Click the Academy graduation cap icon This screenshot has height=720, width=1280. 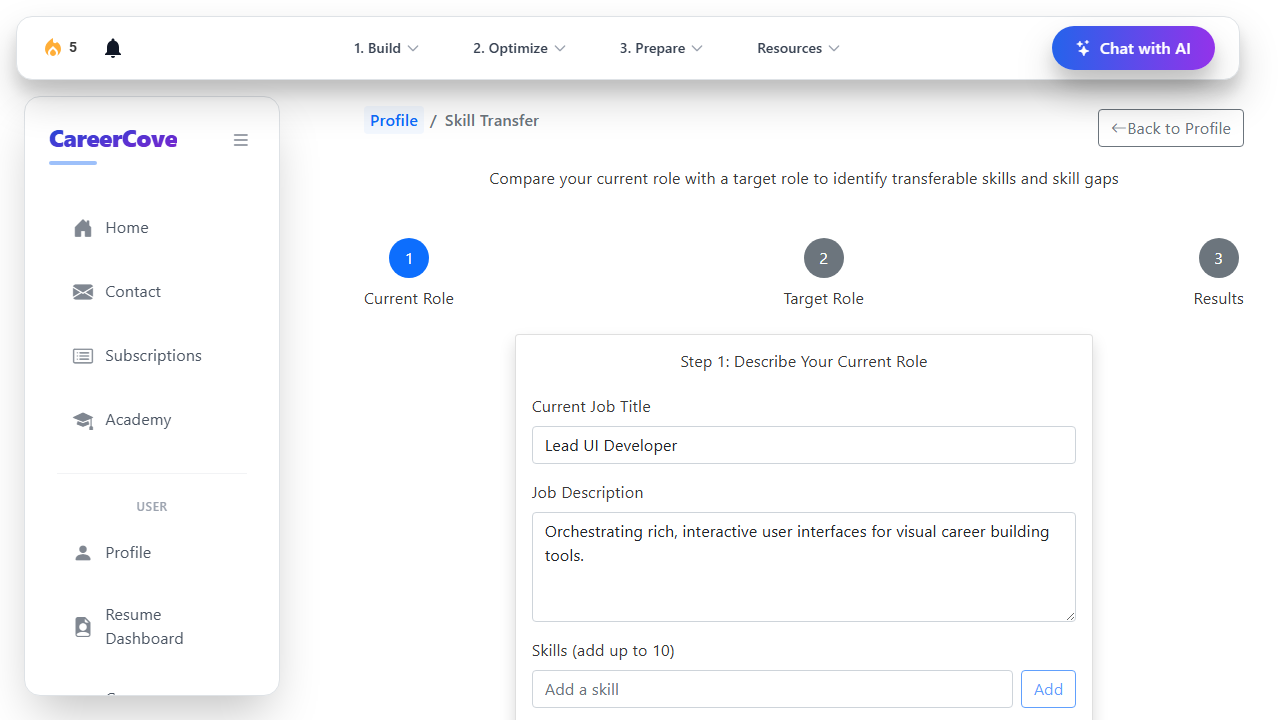(x=83, y=420)
